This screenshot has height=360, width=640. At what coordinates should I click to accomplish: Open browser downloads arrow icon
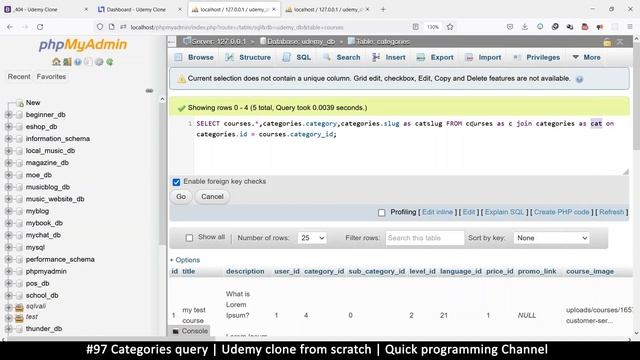click(525, 27)
